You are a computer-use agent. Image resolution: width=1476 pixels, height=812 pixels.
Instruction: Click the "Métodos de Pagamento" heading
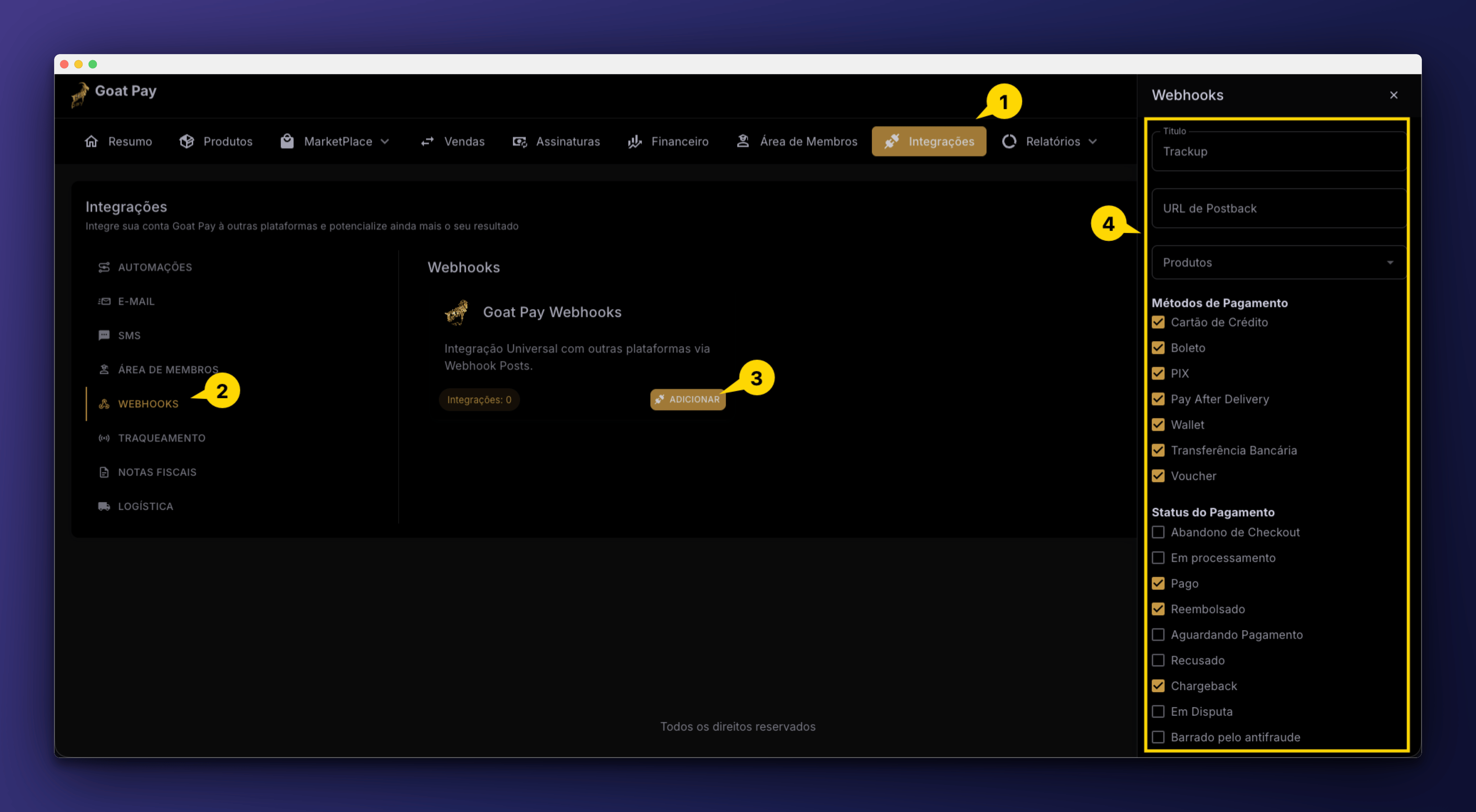(x=1219, y=303)
